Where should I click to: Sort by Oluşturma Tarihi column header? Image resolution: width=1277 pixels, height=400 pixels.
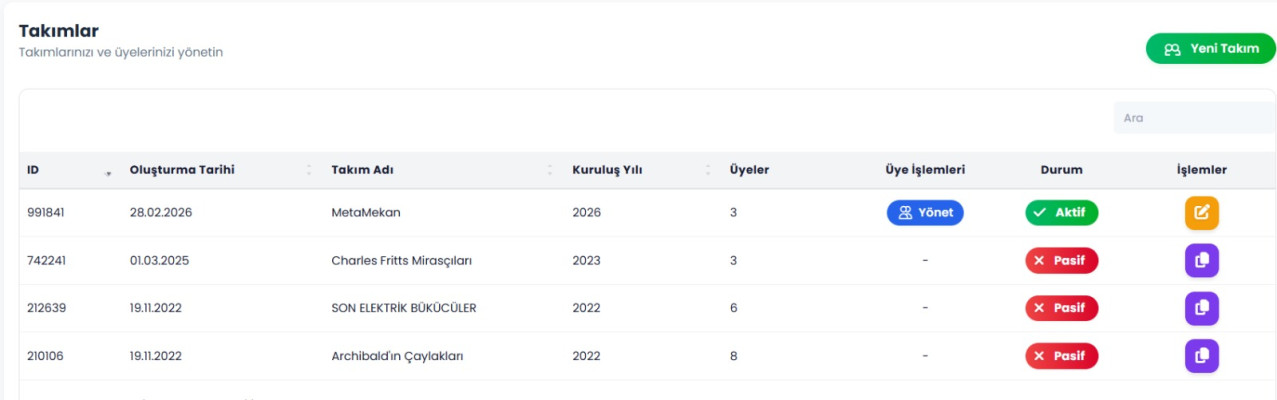pyautogui.click(x=182, y=170)
